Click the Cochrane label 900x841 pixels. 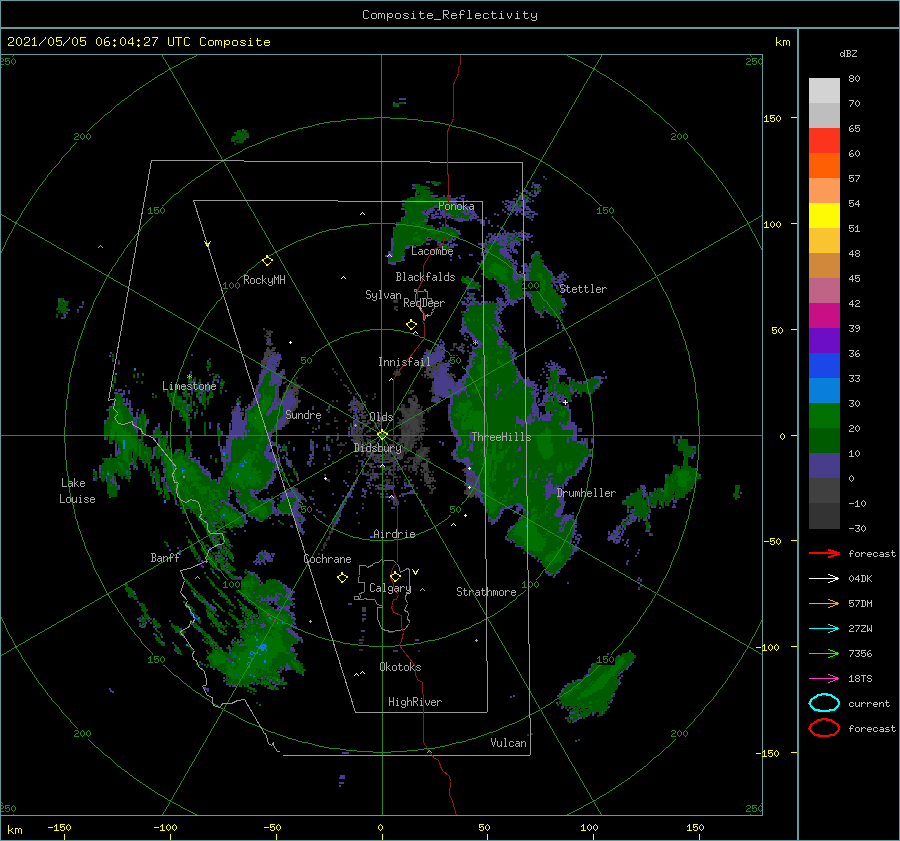pos(327,559)
